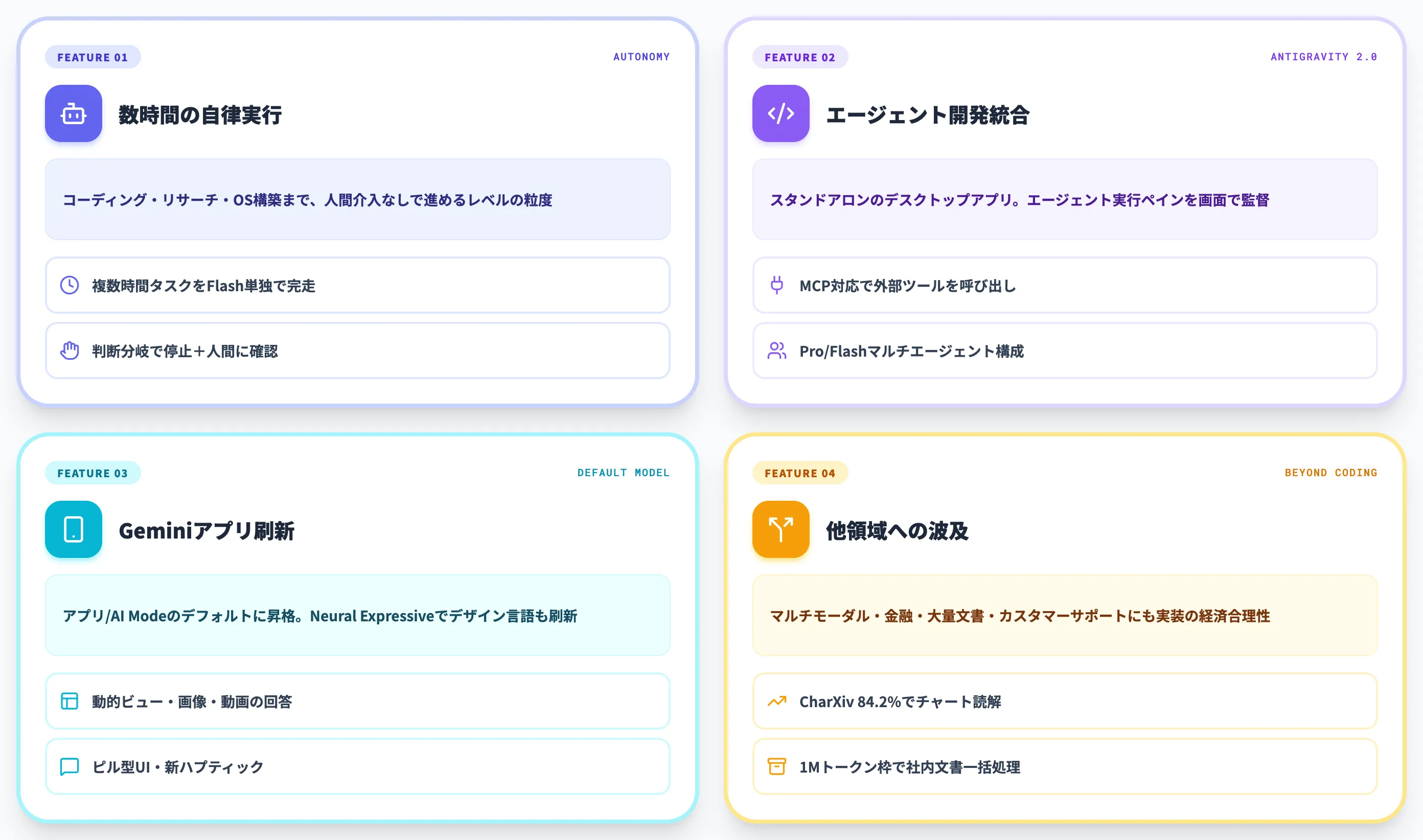Viewport: 1423px width, 840px height.
Task: Click the clock icon in 複数時間タスク row
Action: [x=70, y=285]
